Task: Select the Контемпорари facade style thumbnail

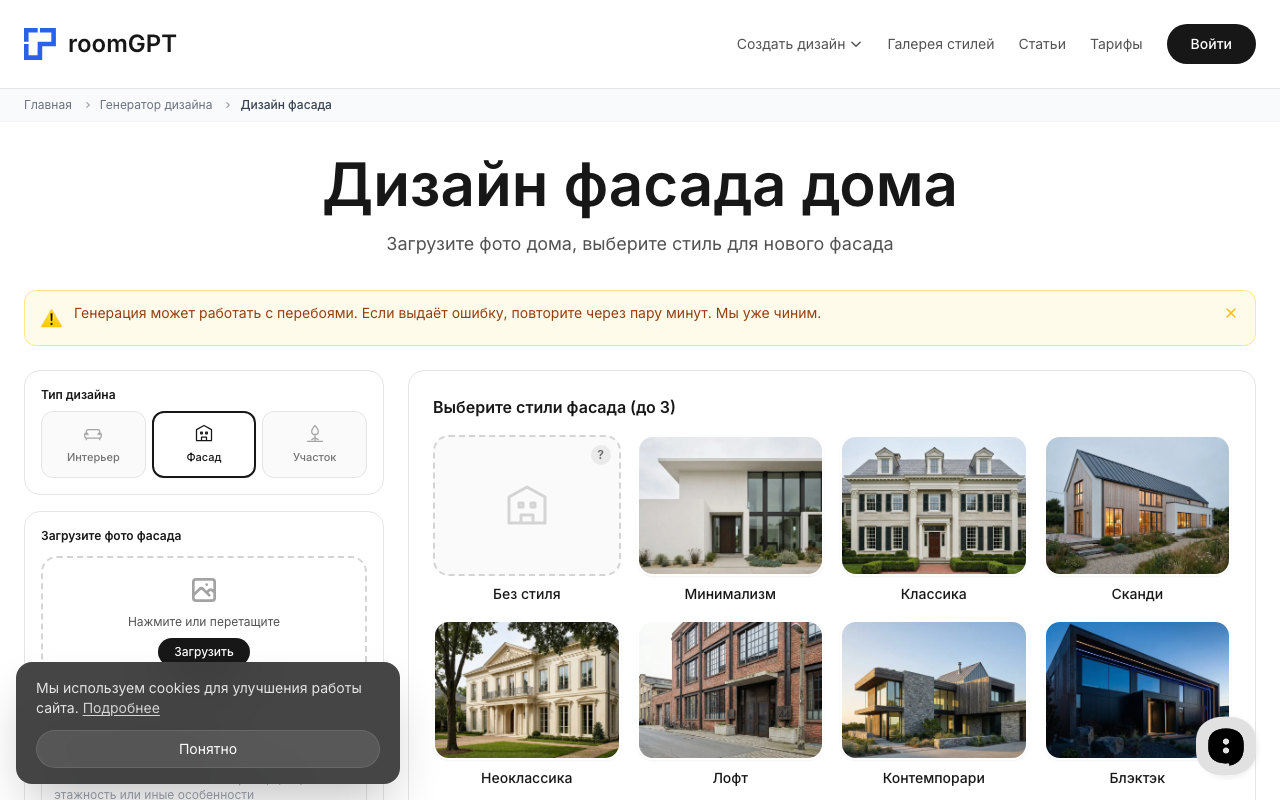Action: click(934, 690)
